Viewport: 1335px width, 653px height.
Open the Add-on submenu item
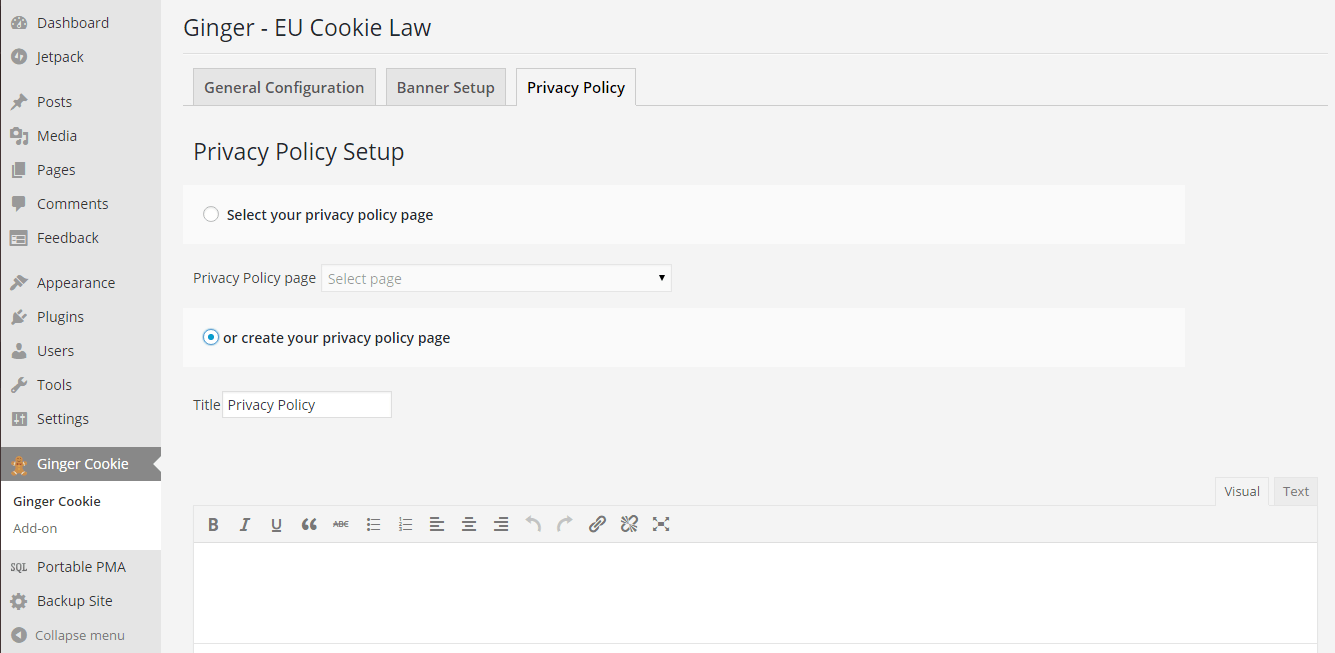pyautogui.click(x=35, y=528)
